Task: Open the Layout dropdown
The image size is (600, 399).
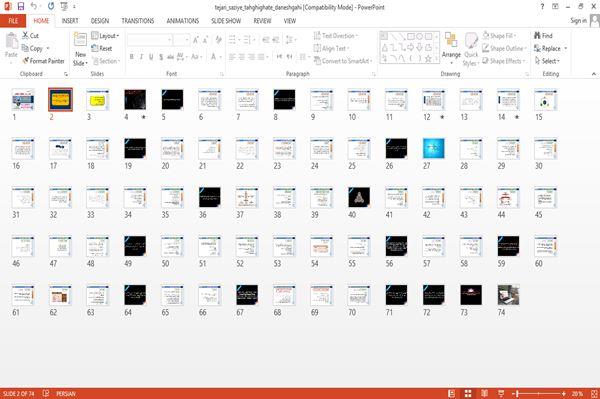Action: pos(105,36)
